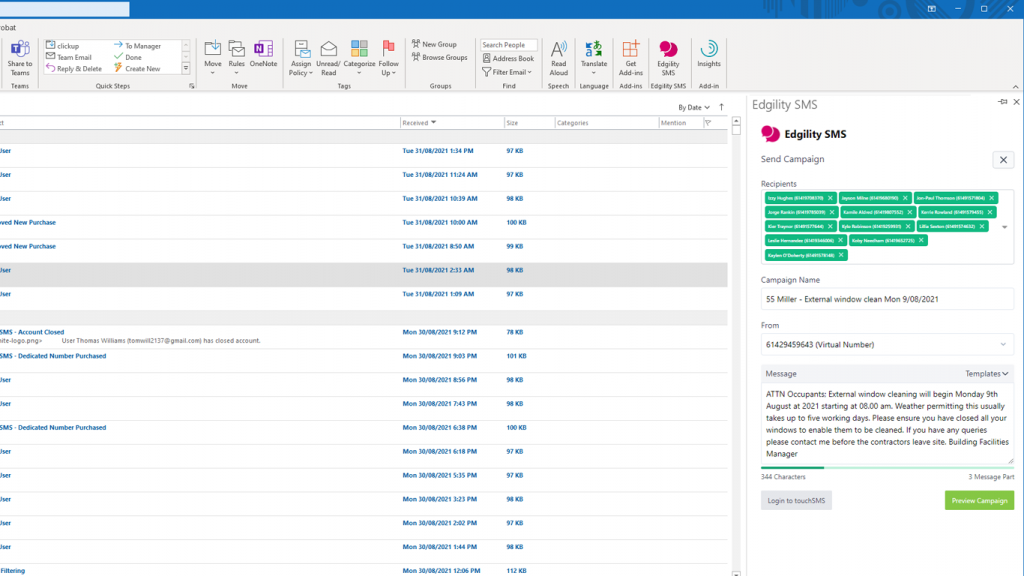
Task: Remove recipient Lillia Sexton
Action: coord(982,227)
